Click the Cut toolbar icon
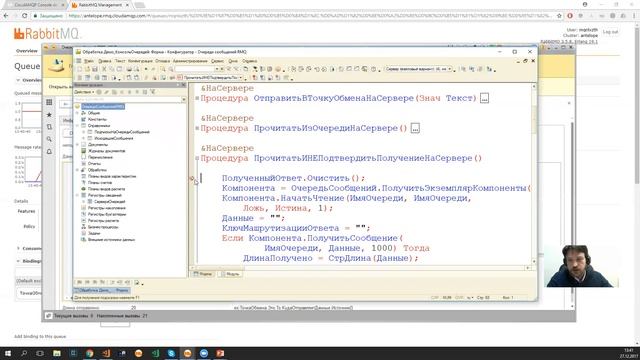The height and width of the screenshot is (360, 640). pyautogui.click(x=104, y=69)
